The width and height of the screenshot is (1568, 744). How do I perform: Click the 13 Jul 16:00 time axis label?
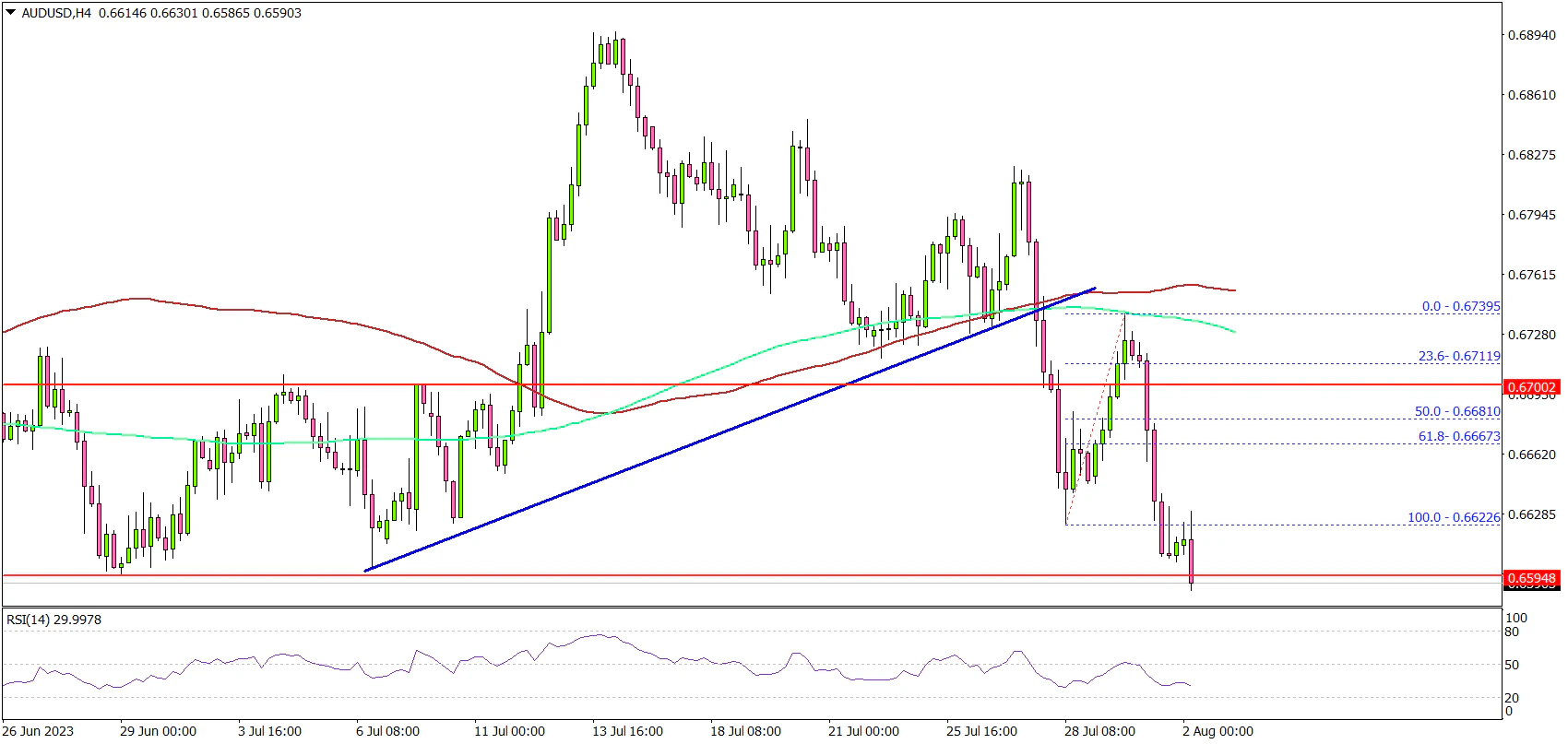(x=627, y=731)
